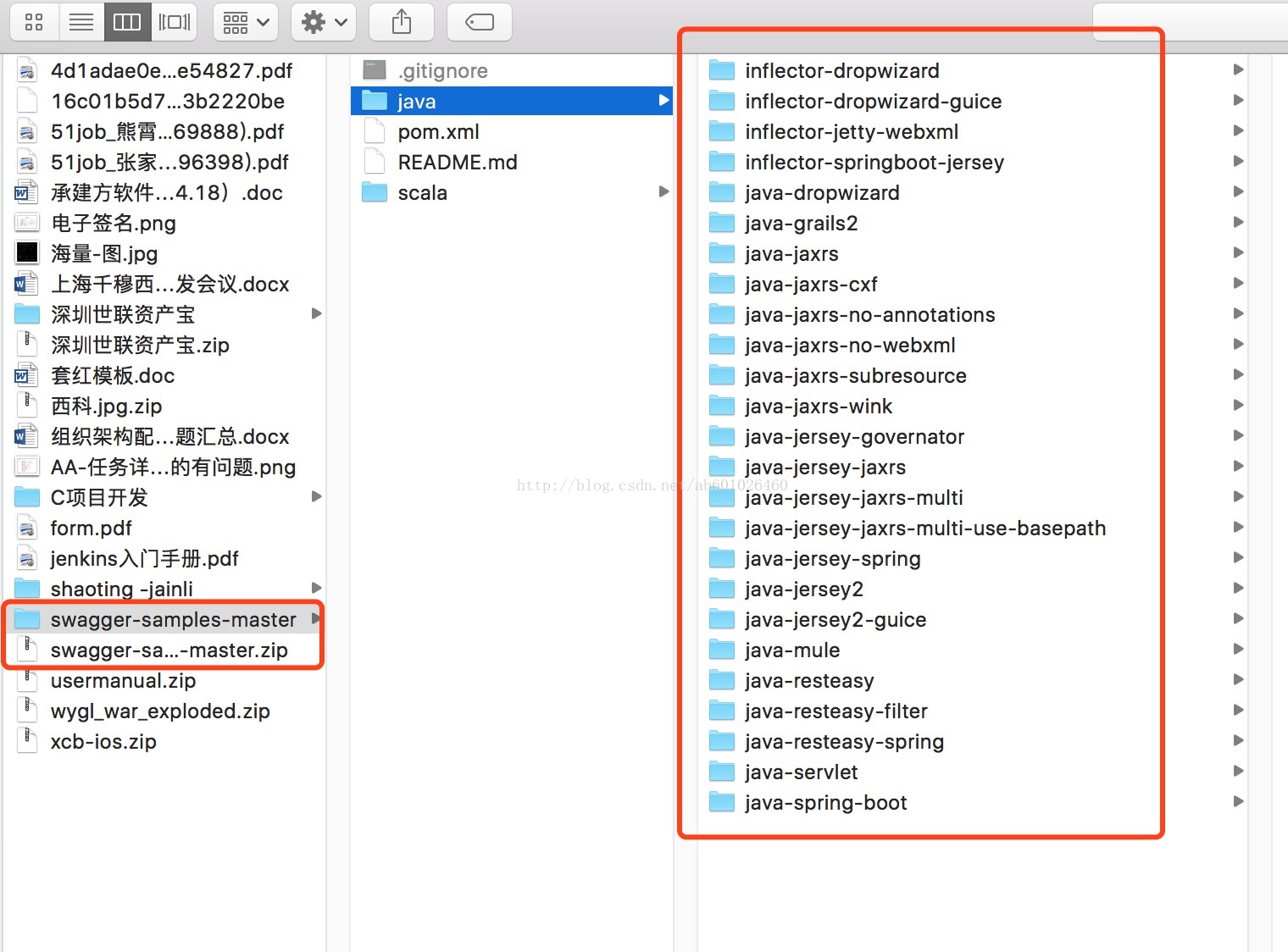
Task: Select 上海千穆西...发会议.docx icon
Action: pos(27,284)
